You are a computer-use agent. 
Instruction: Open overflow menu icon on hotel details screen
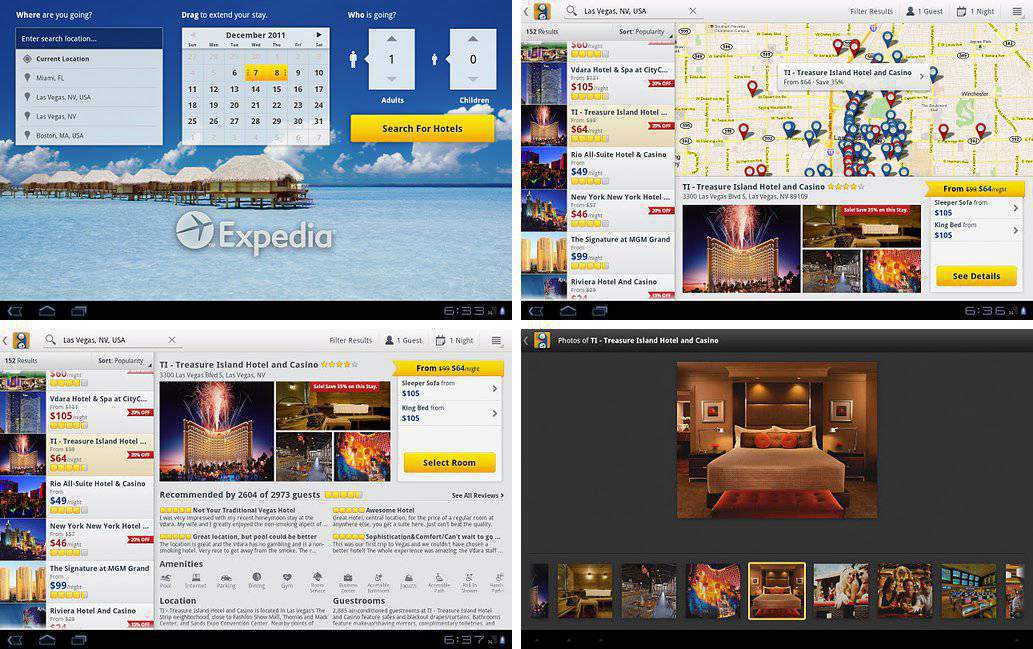[x=496, y=340]
